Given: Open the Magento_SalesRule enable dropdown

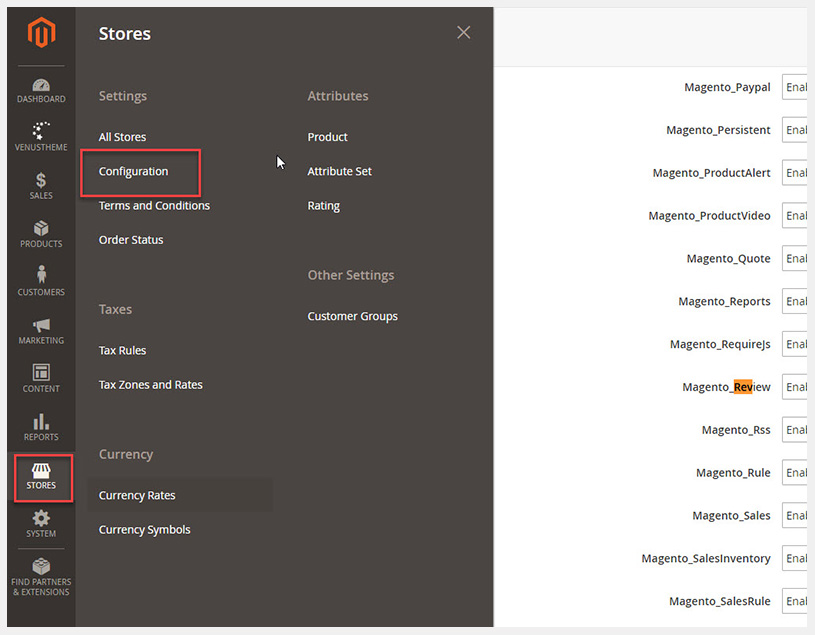Looking at the screenshot, I should pyautogui.click(x=795, y=602).
